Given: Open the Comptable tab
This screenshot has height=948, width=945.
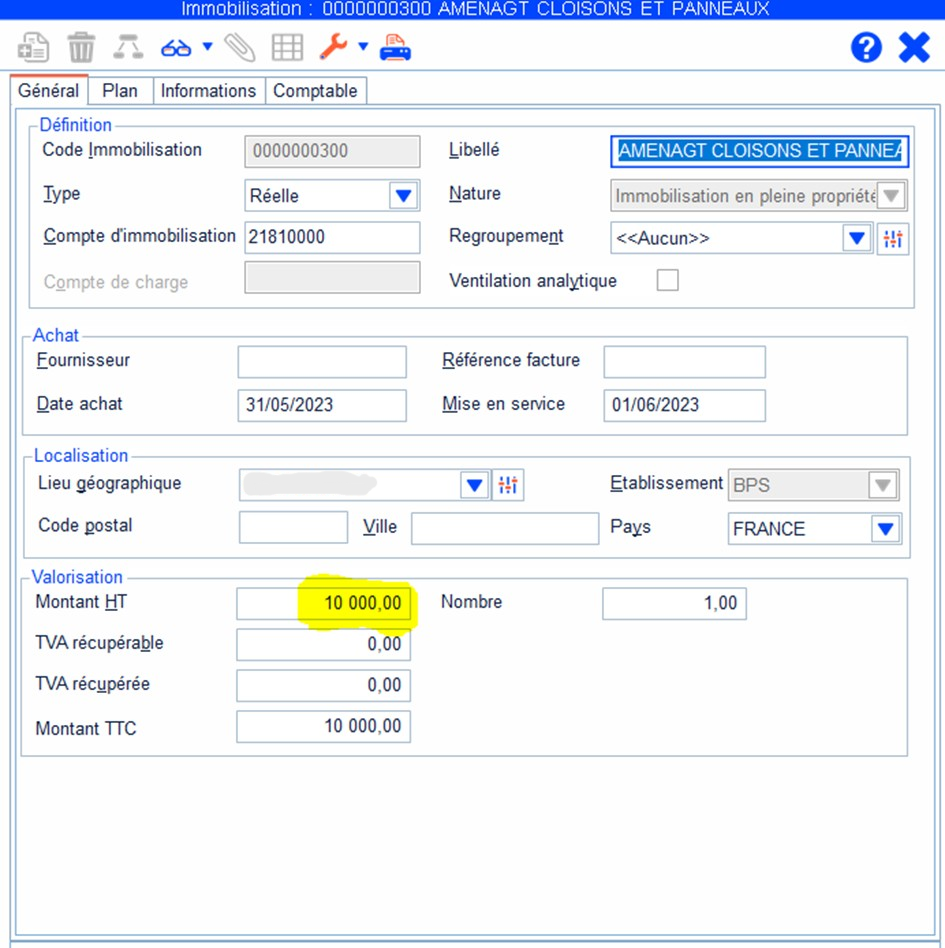Looking at the screenshot, I should (x=315, y=91).
